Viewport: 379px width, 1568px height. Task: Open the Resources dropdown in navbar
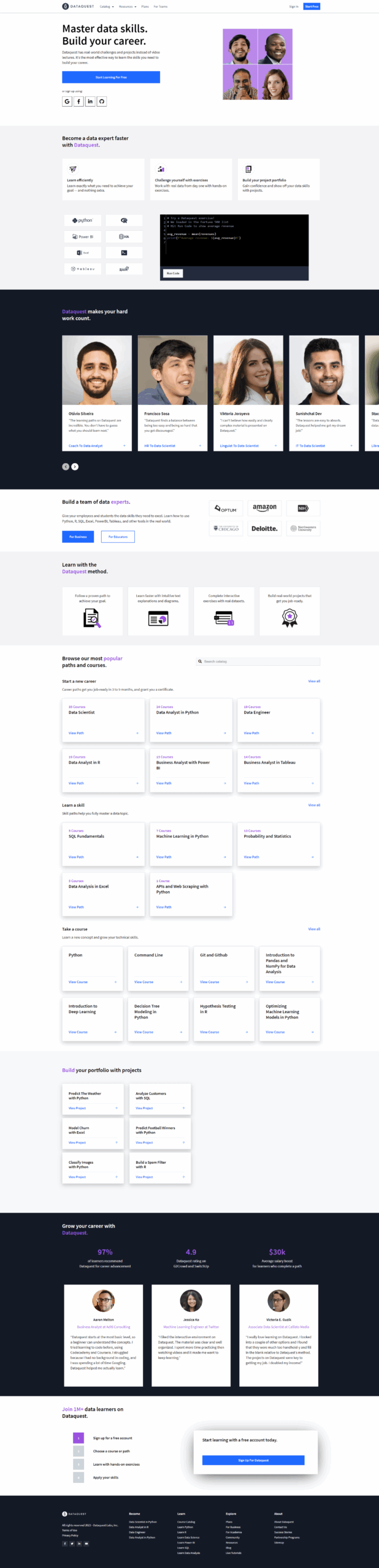127,7
